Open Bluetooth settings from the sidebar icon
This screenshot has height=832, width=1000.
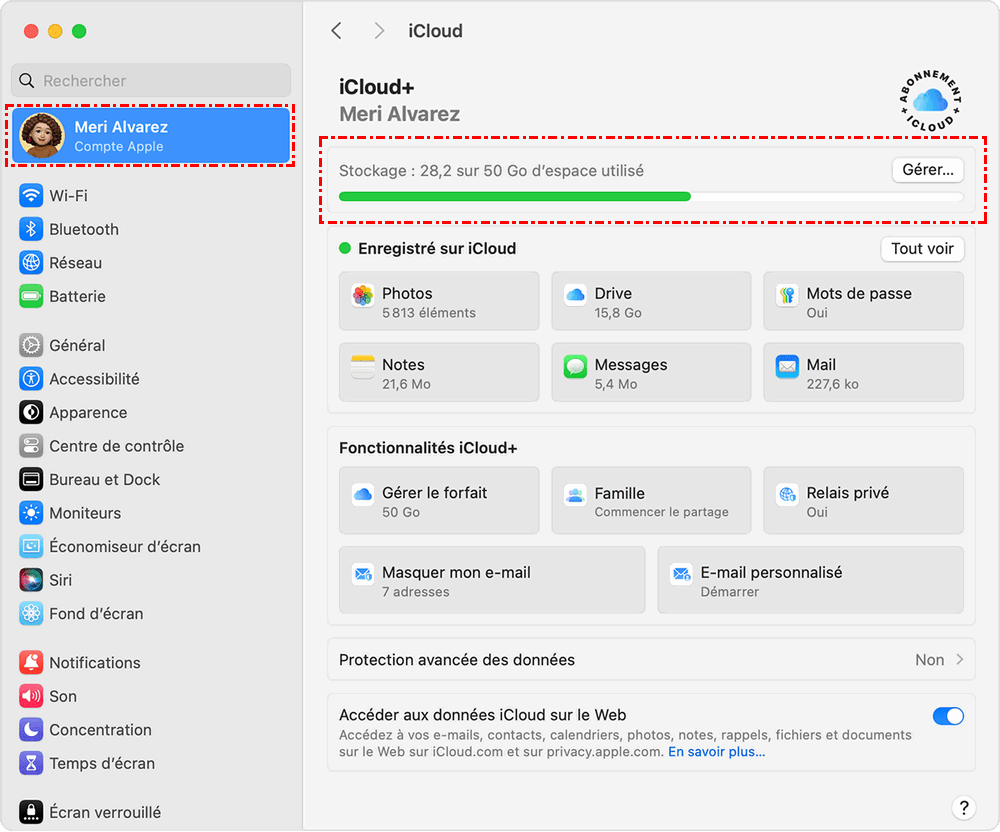pos(31,229)
